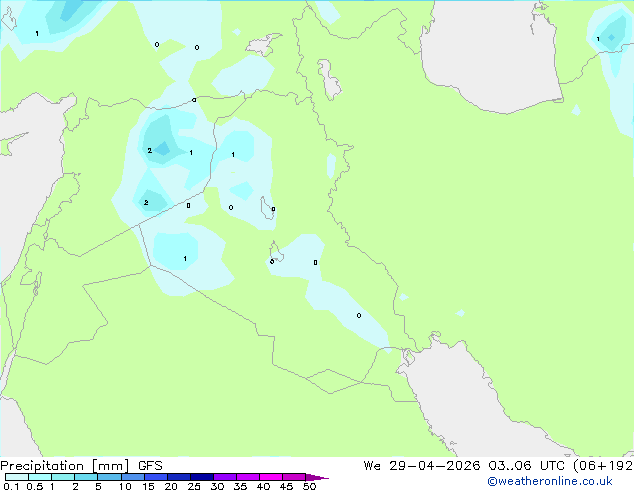Click the legend swatch between 0.1 and 0.5
The image size is (634, 490).
tap(17, 477)
